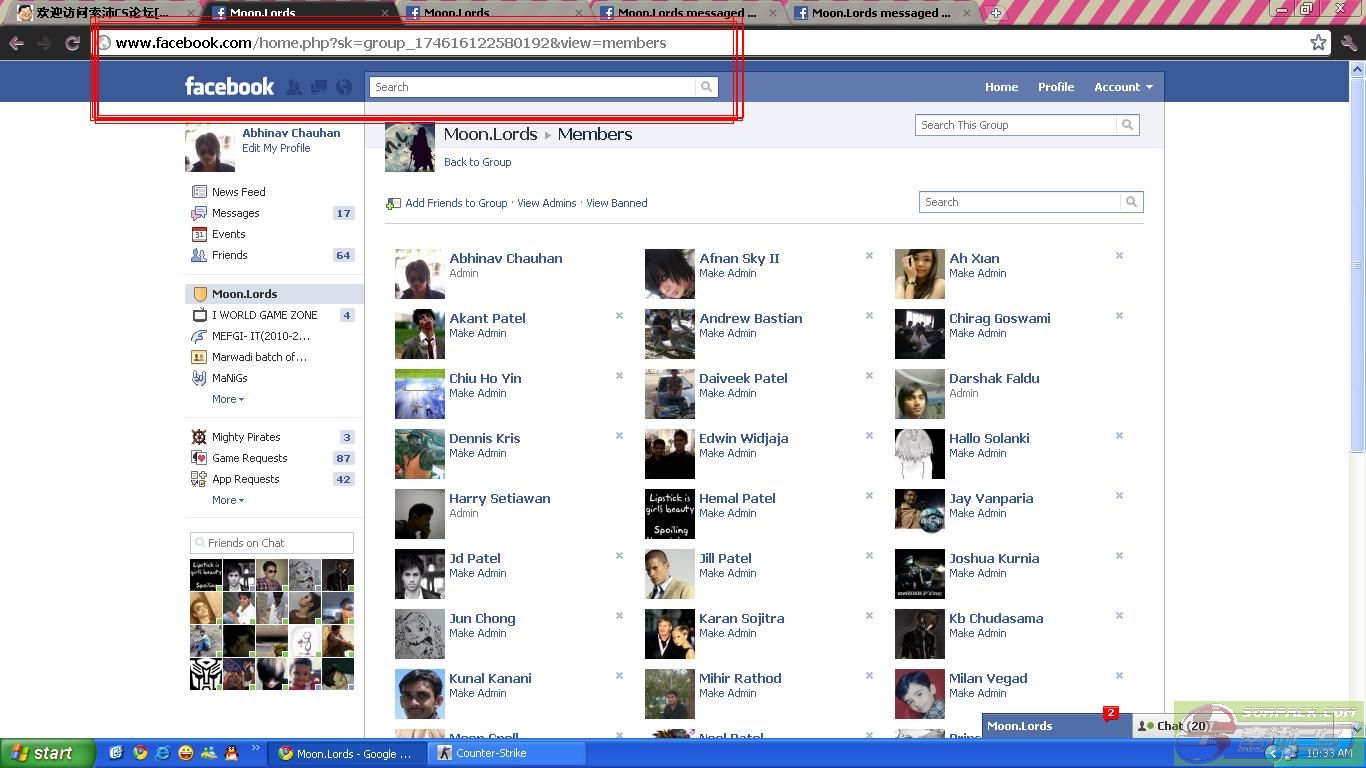Expand More under the groups list
The height and width of the screenshot is (768, 1366).
227,399
